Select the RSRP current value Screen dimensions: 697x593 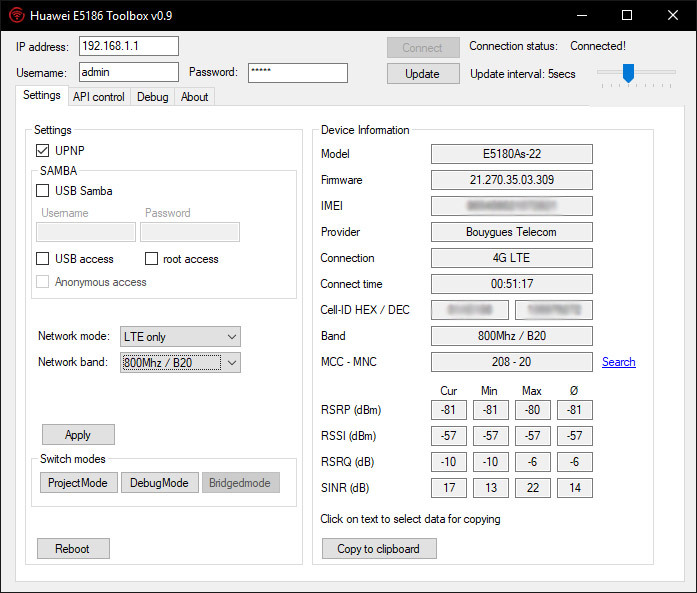tap(449, 410)
